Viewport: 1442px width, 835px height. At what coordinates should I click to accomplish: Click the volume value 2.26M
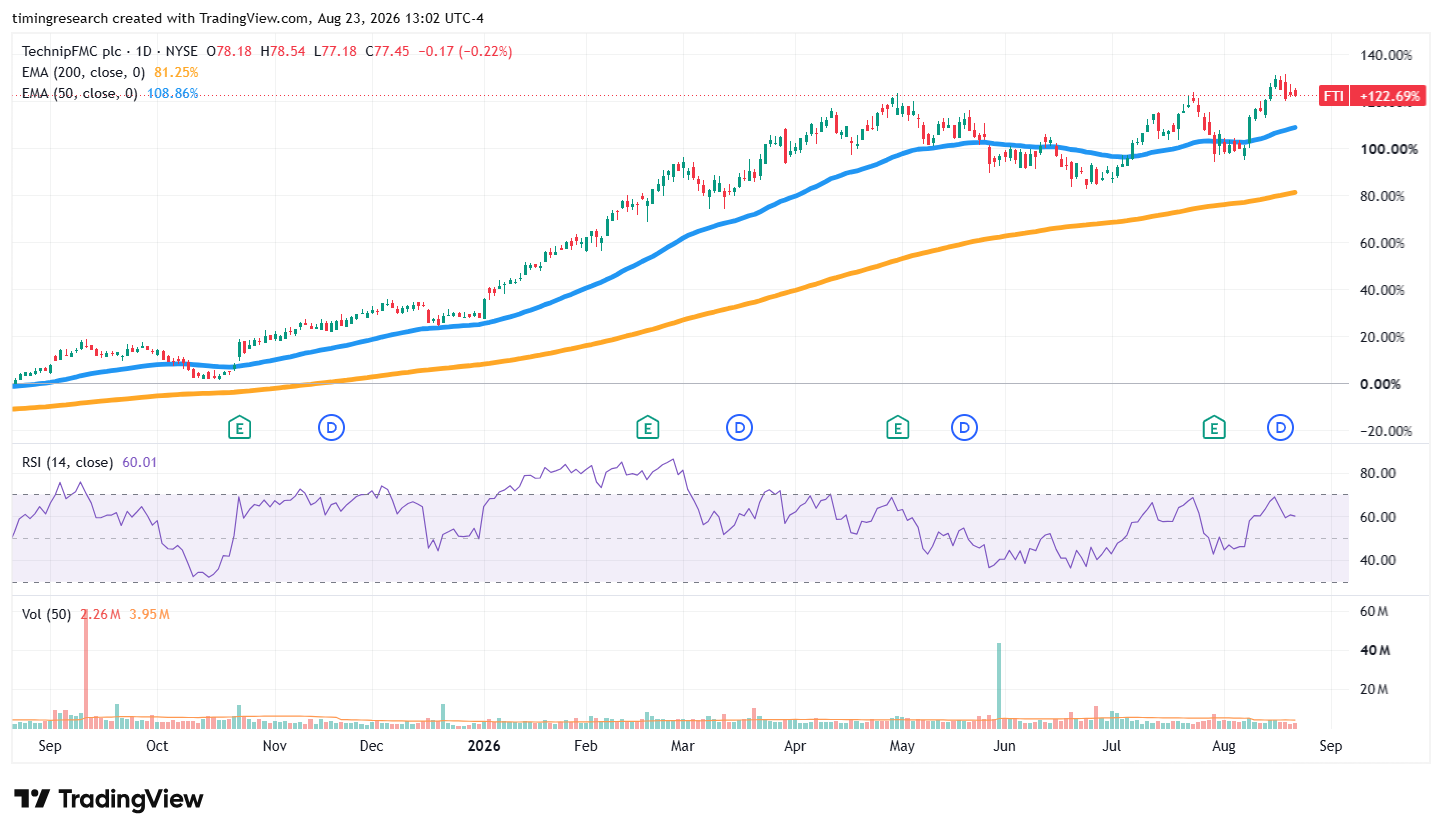click(99, 614)
